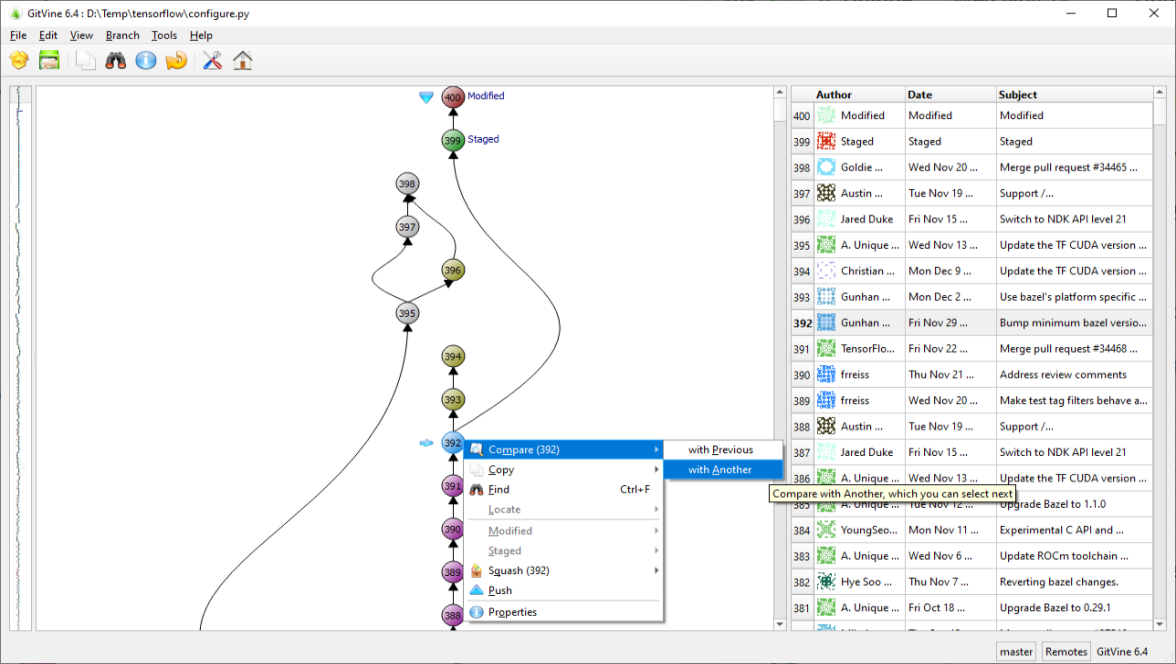Viewport: 1176px width, 664px height.
Task: Click the home toolbar icon
Action: point(241,60)
